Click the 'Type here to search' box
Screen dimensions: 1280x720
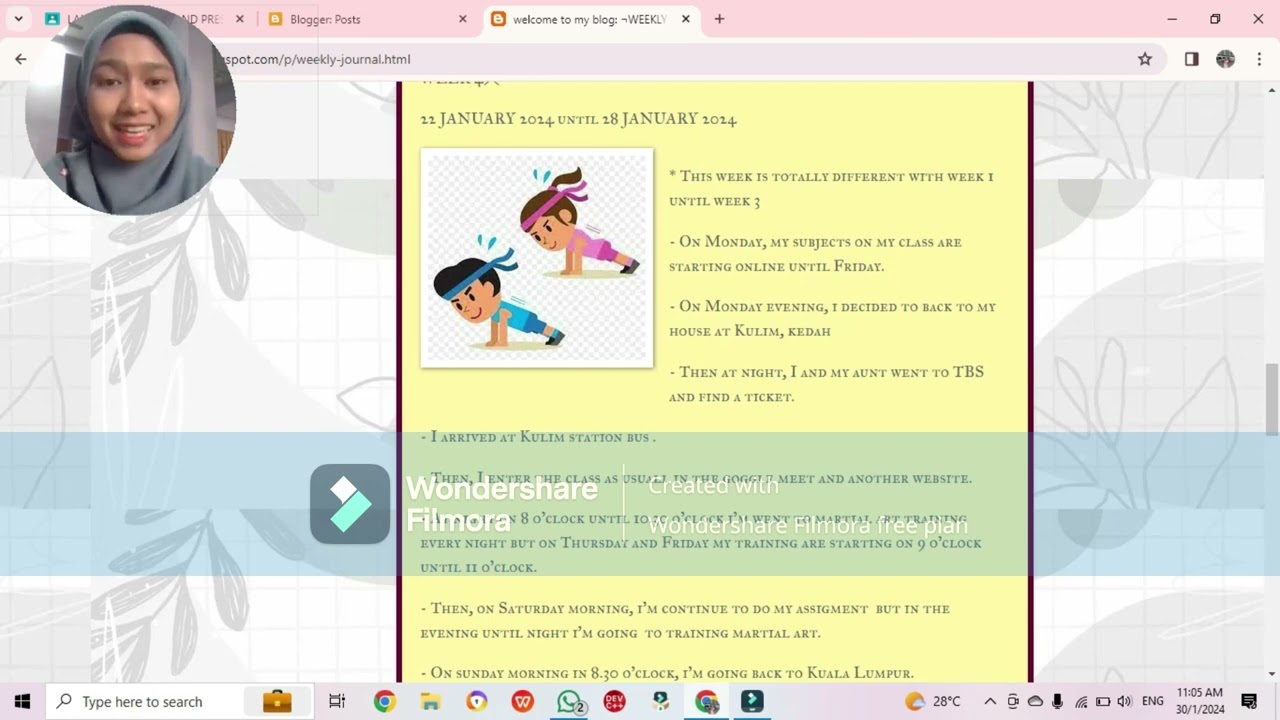pos(180,701)
